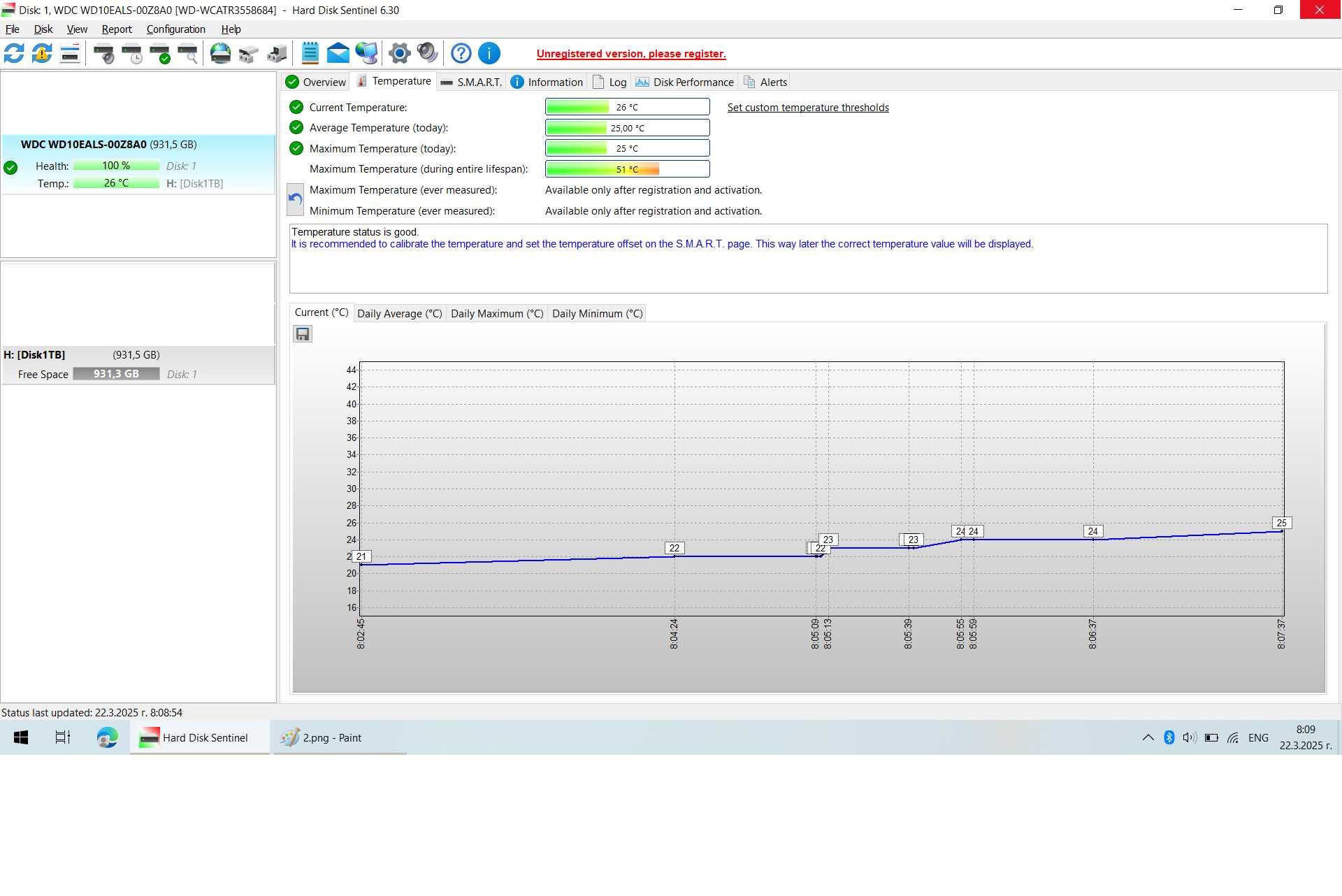Click the Hard Disk Sentinel taskbar button
Screen dimensions: 1342x896
200,737
